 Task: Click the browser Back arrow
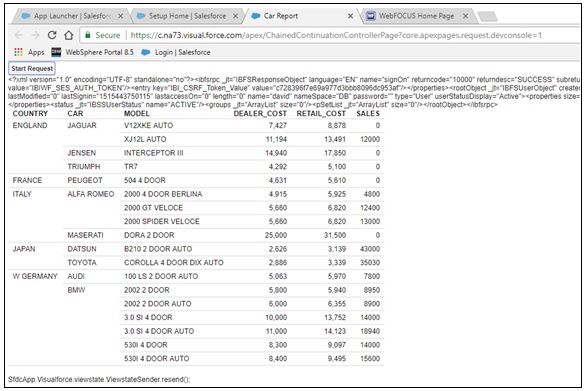point(19,35)
